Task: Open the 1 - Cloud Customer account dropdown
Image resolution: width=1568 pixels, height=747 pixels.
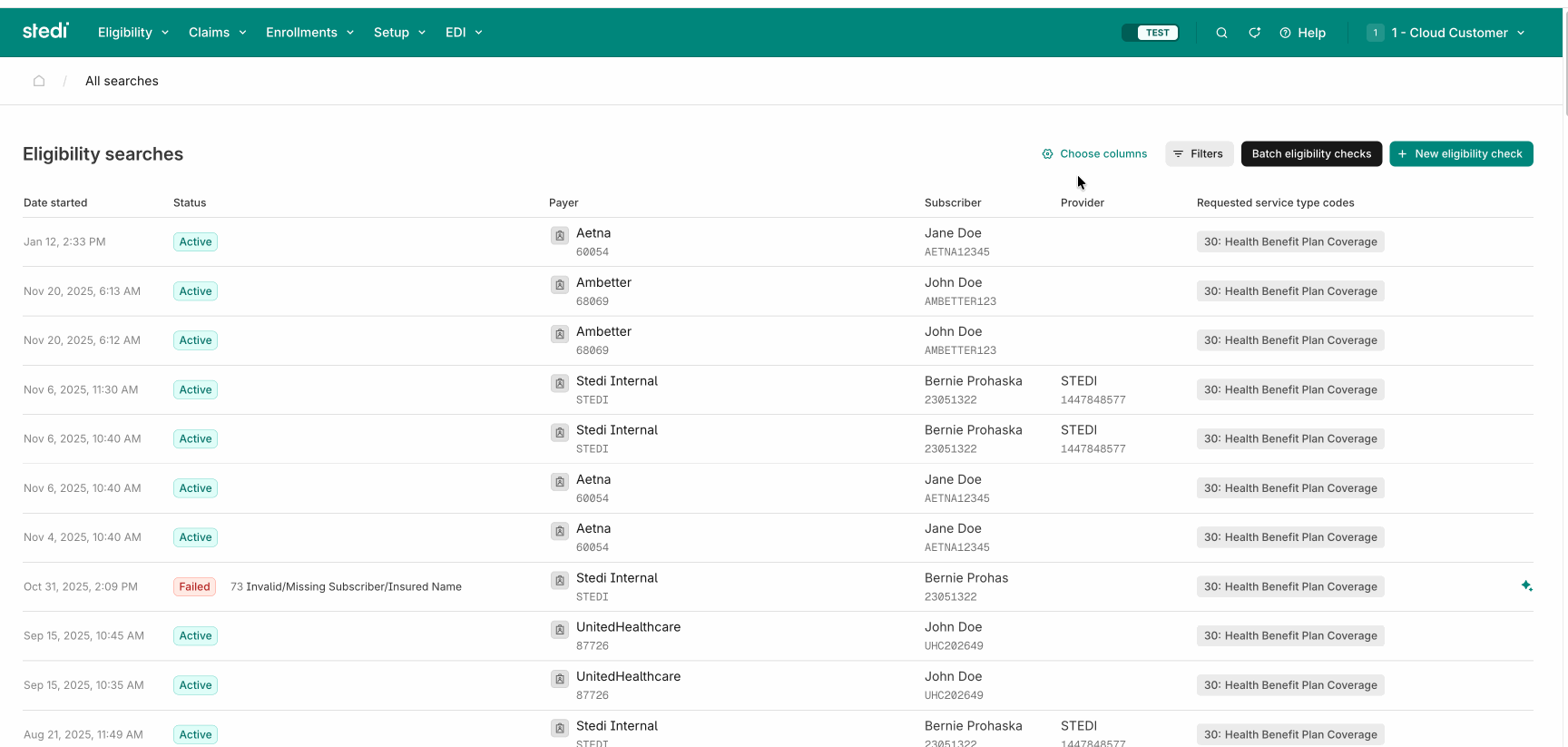Action: click(x=1446, y=33)
